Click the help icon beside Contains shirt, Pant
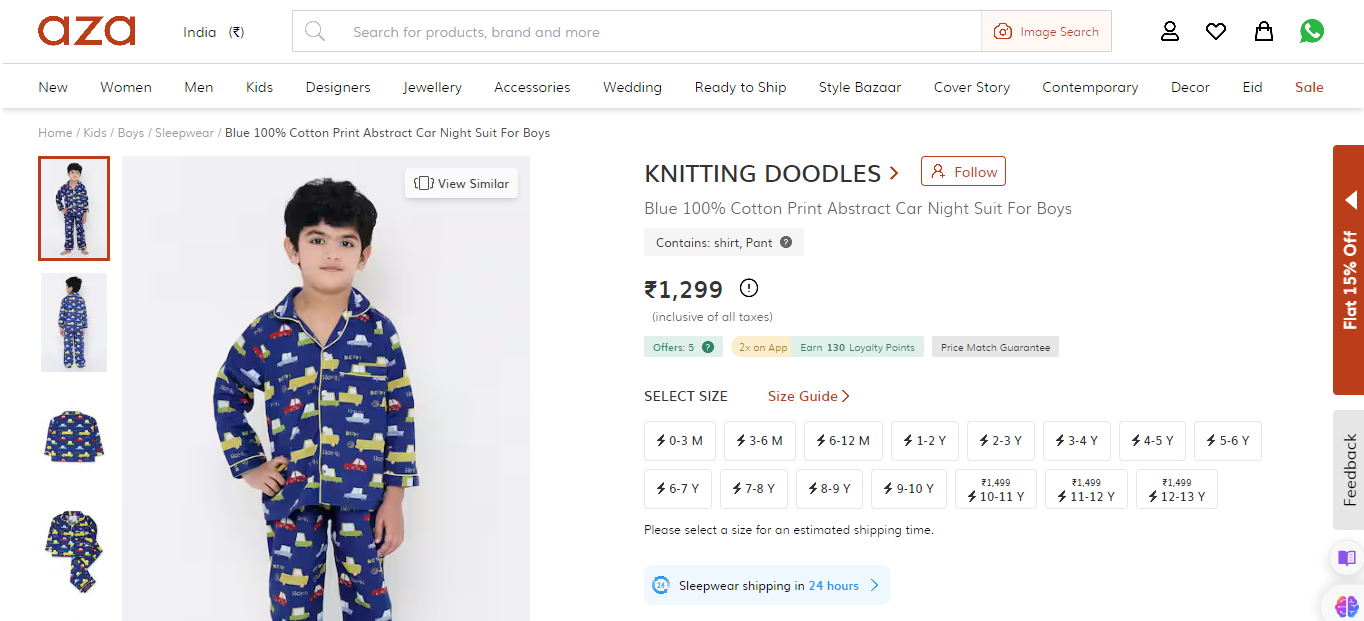The height and width of the screenshot is (621, 1364). click(x=786, y=242)
